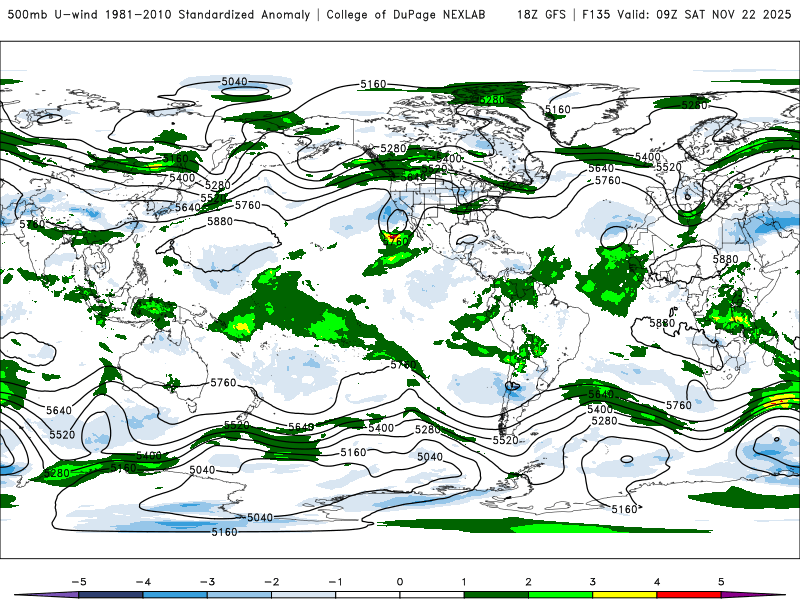Select the yellow 3 to 4 legend segment
This screenshot has height=600, width=800.
coord(624,595)
